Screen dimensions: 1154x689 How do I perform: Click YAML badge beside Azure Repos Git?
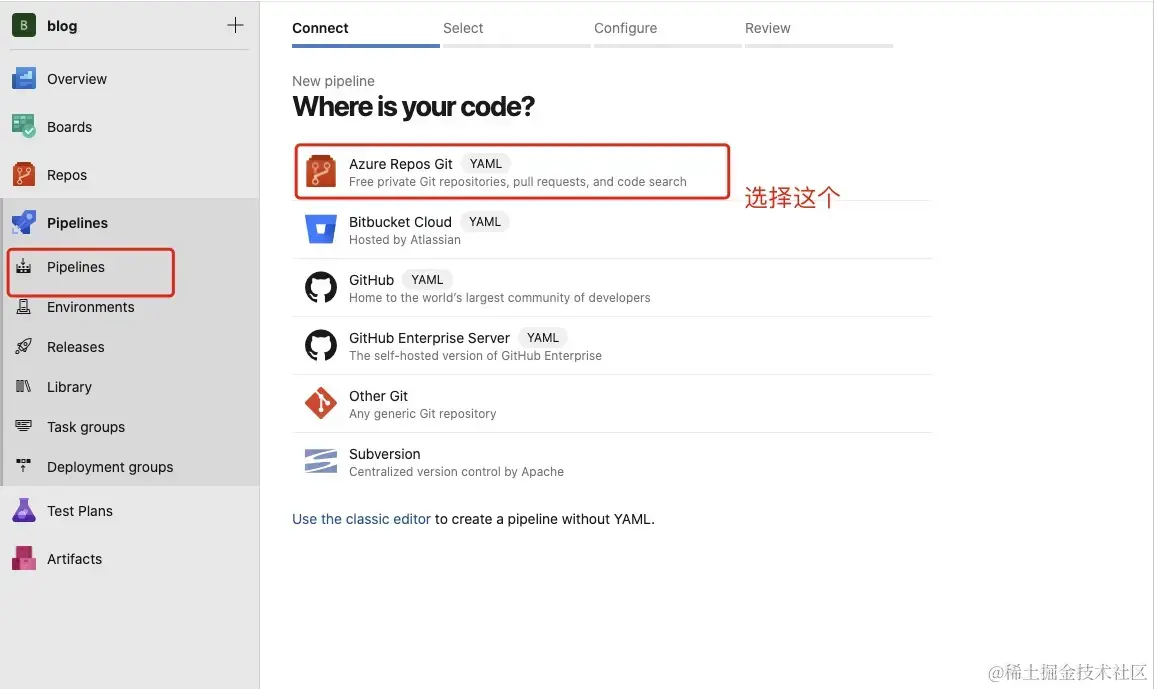coord(486,163)
